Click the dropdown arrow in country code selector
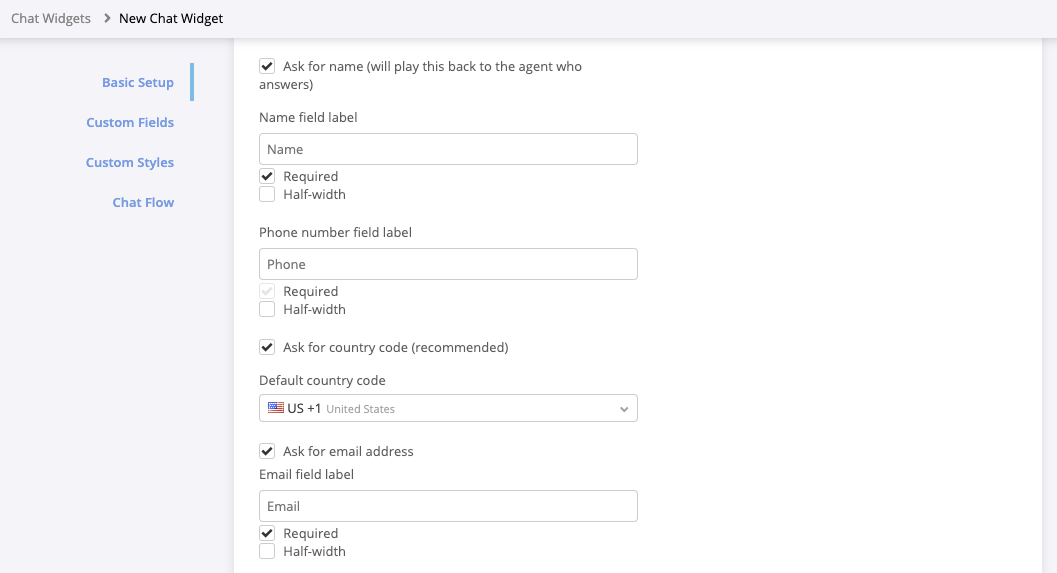1057x573 pixels. point(624,409)
